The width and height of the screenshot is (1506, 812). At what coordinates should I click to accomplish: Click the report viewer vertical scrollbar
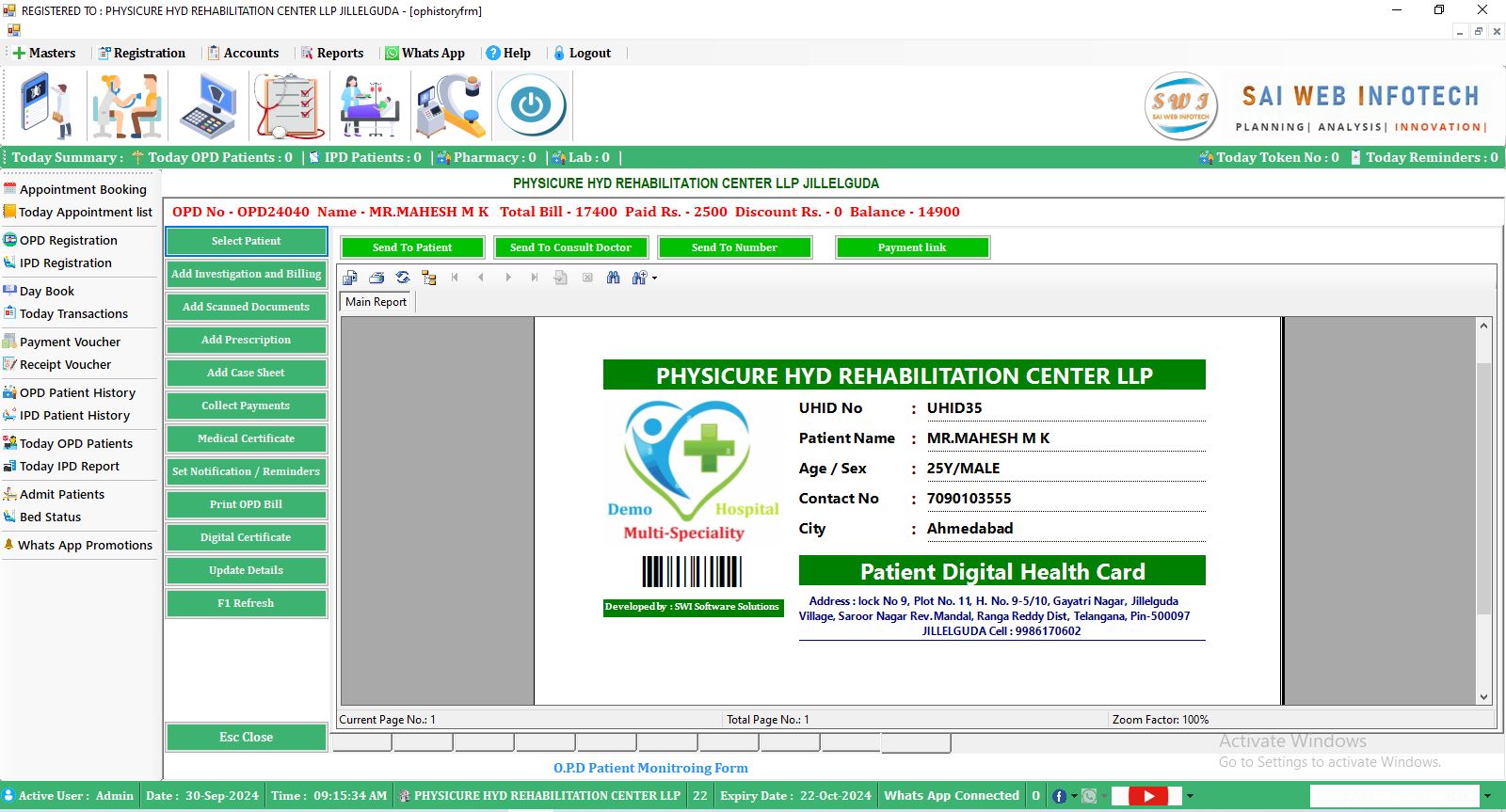coord(1483,489)
